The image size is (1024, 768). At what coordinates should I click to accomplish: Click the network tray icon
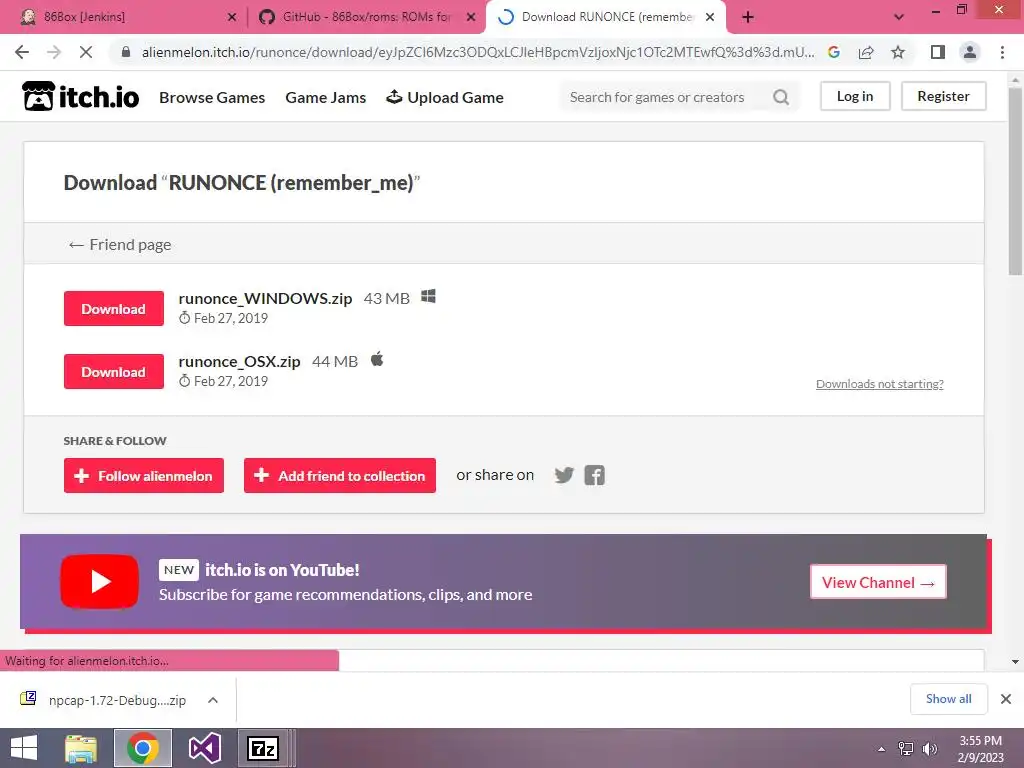click(906, 749)
